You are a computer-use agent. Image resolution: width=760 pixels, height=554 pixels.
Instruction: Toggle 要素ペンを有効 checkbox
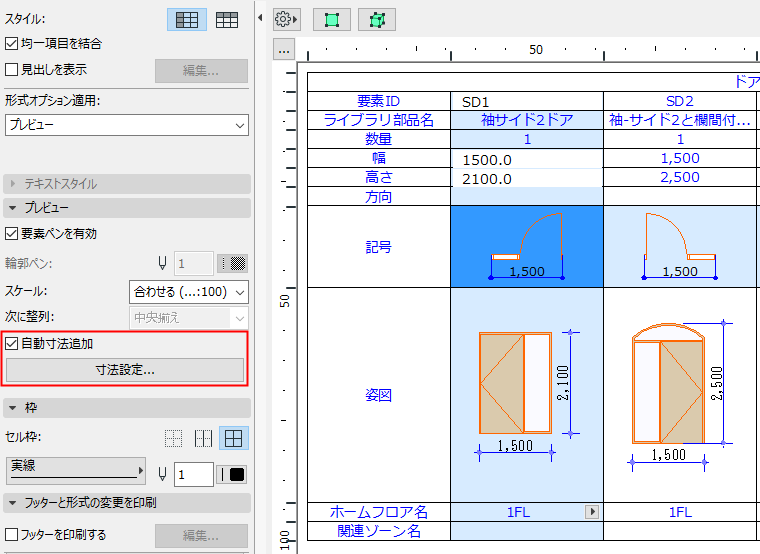click(11, 234)
